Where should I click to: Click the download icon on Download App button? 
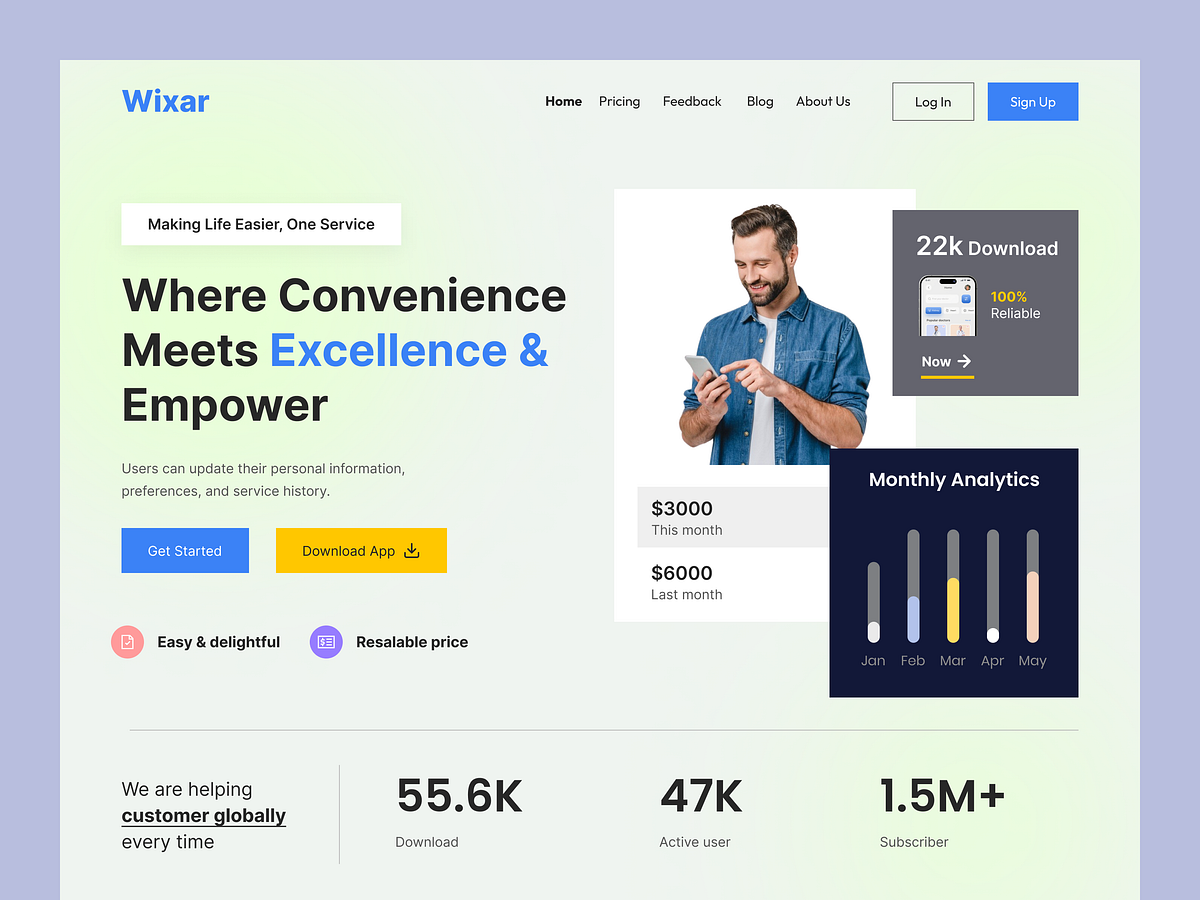pos(413,550)
